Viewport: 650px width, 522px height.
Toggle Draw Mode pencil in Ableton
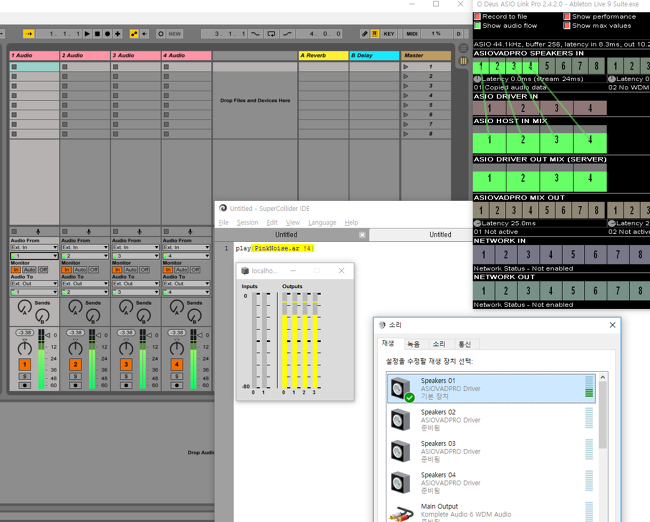pyautogui.click(x=364, y=34)
